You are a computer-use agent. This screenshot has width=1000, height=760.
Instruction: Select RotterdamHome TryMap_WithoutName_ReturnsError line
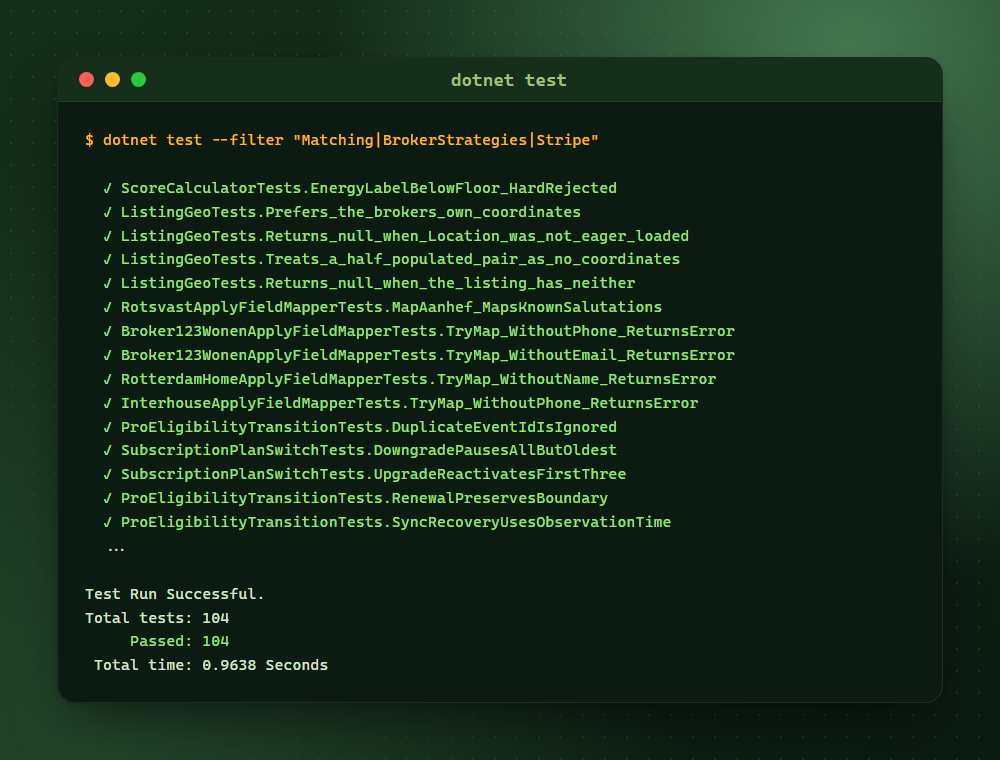[x=409, y=379]
